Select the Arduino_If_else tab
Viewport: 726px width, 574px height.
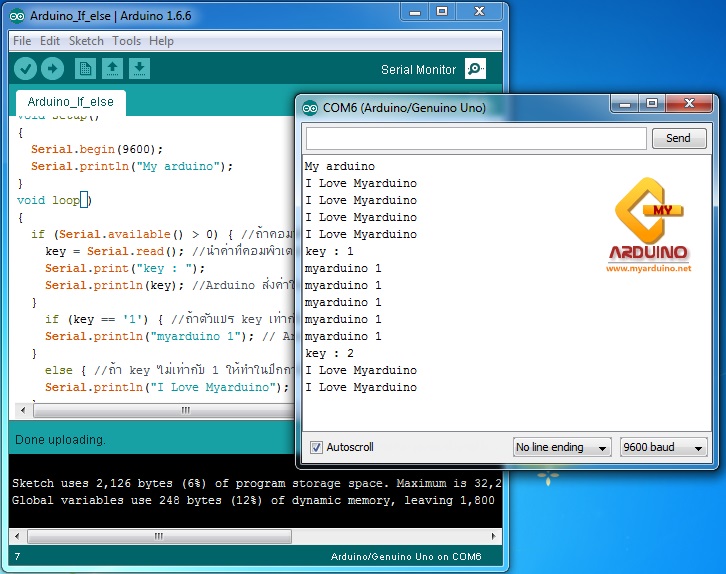[x=70, y=102]
